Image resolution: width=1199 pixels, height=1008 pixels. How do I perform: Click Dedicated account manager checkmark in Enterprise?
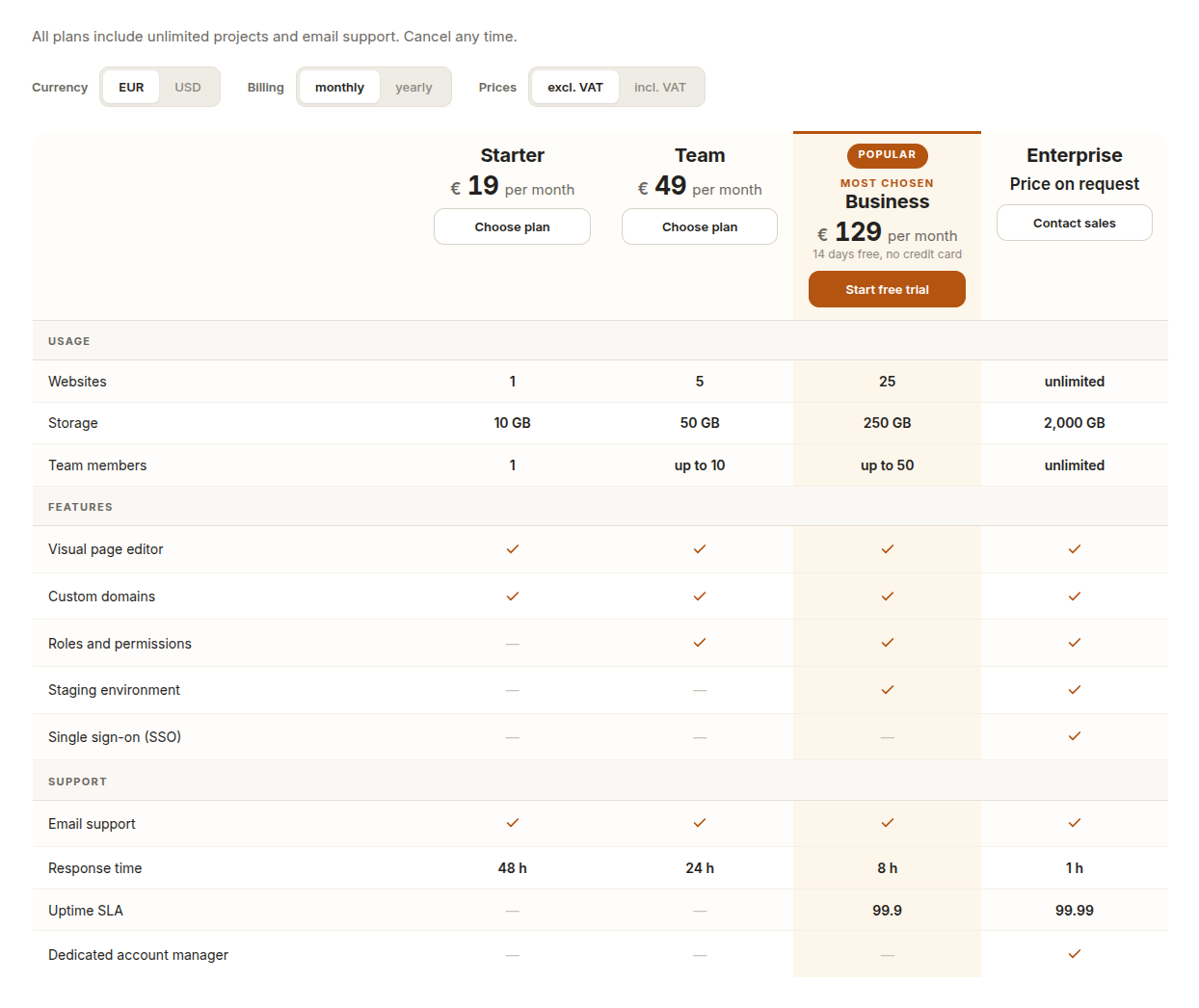[x=1075, y=954]
